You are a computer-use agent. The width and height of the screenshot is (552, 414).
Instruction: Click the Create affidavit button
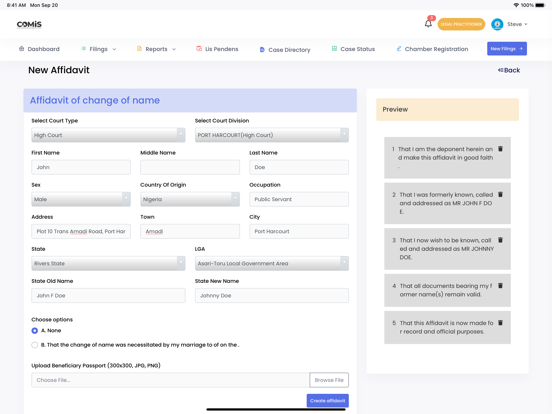pyautogui.click(x=328, y=401)
